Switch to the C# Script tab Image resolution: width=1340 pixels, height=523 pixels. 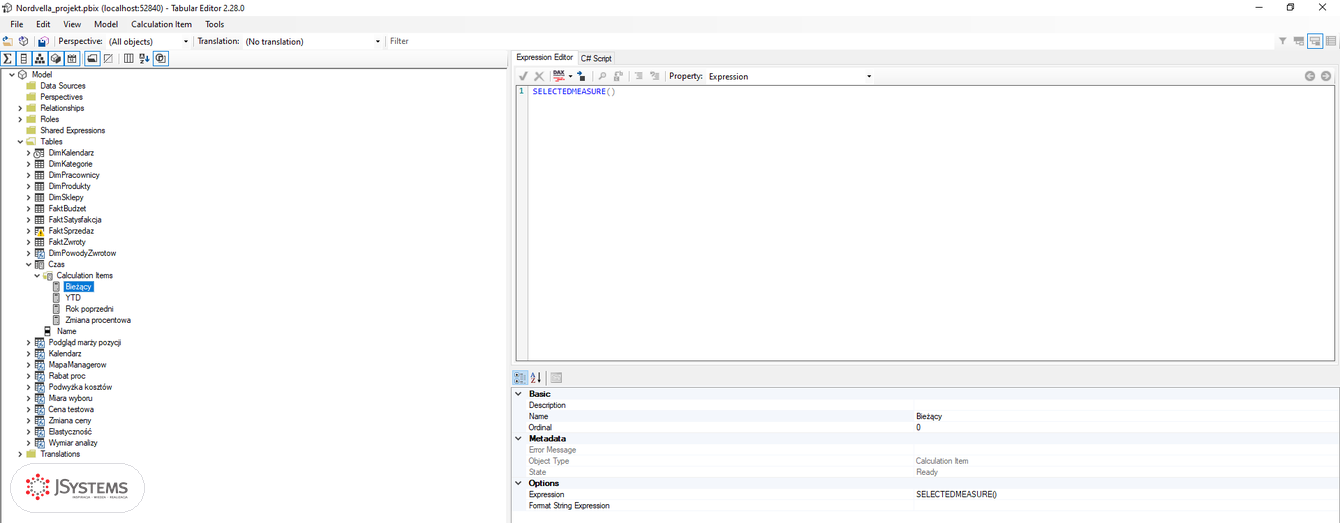point(596,58)
